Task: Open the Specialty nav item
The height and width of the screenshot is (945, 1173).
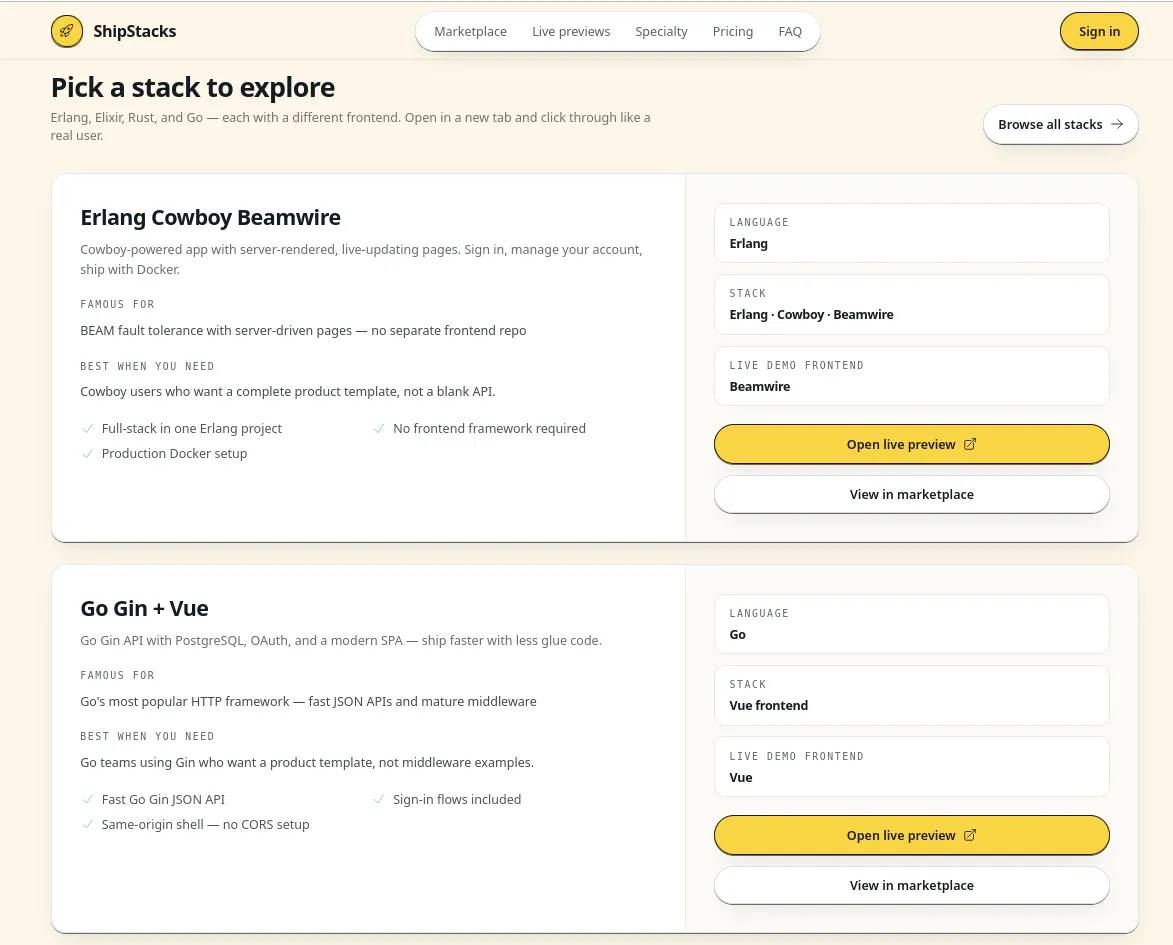Action: coord(661,31)
